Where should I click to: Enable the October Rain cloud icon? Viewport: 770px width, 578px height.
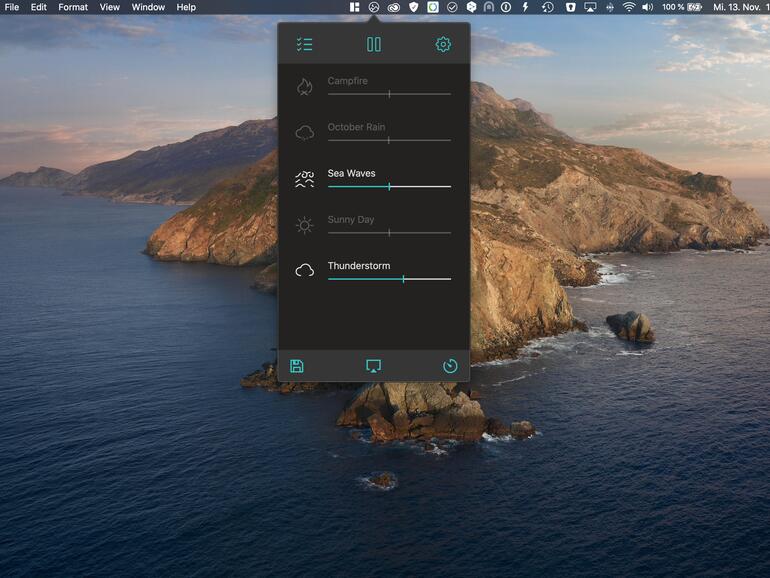(305, 133)
